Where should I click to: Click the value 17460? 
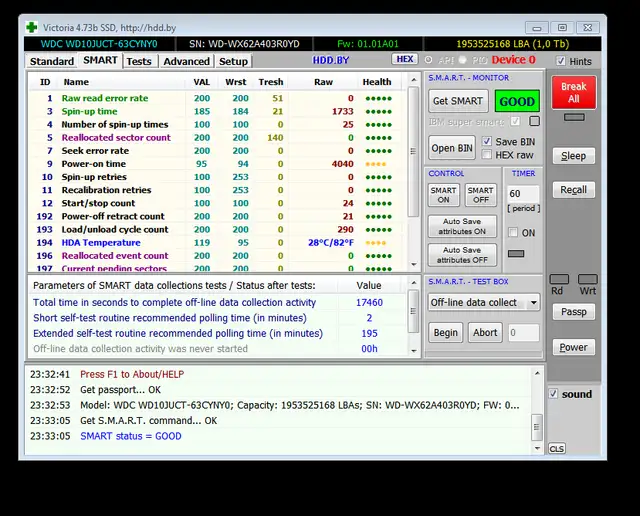tap(369, 302)
